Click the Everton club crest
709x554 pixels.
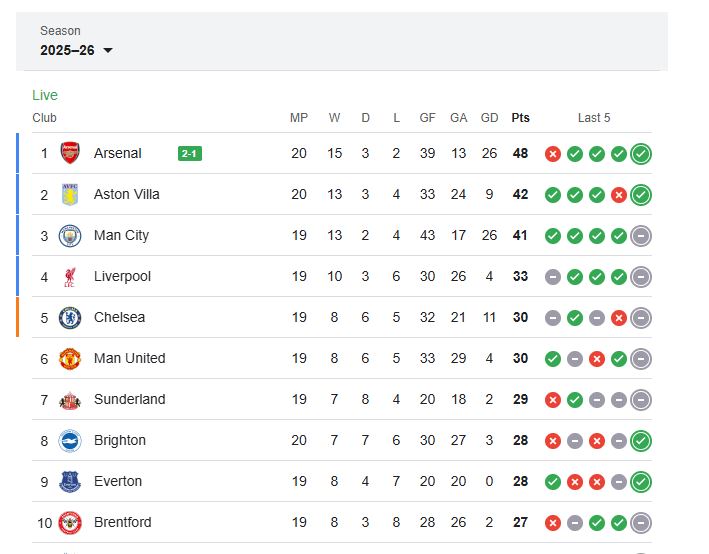tap(70, 481)
